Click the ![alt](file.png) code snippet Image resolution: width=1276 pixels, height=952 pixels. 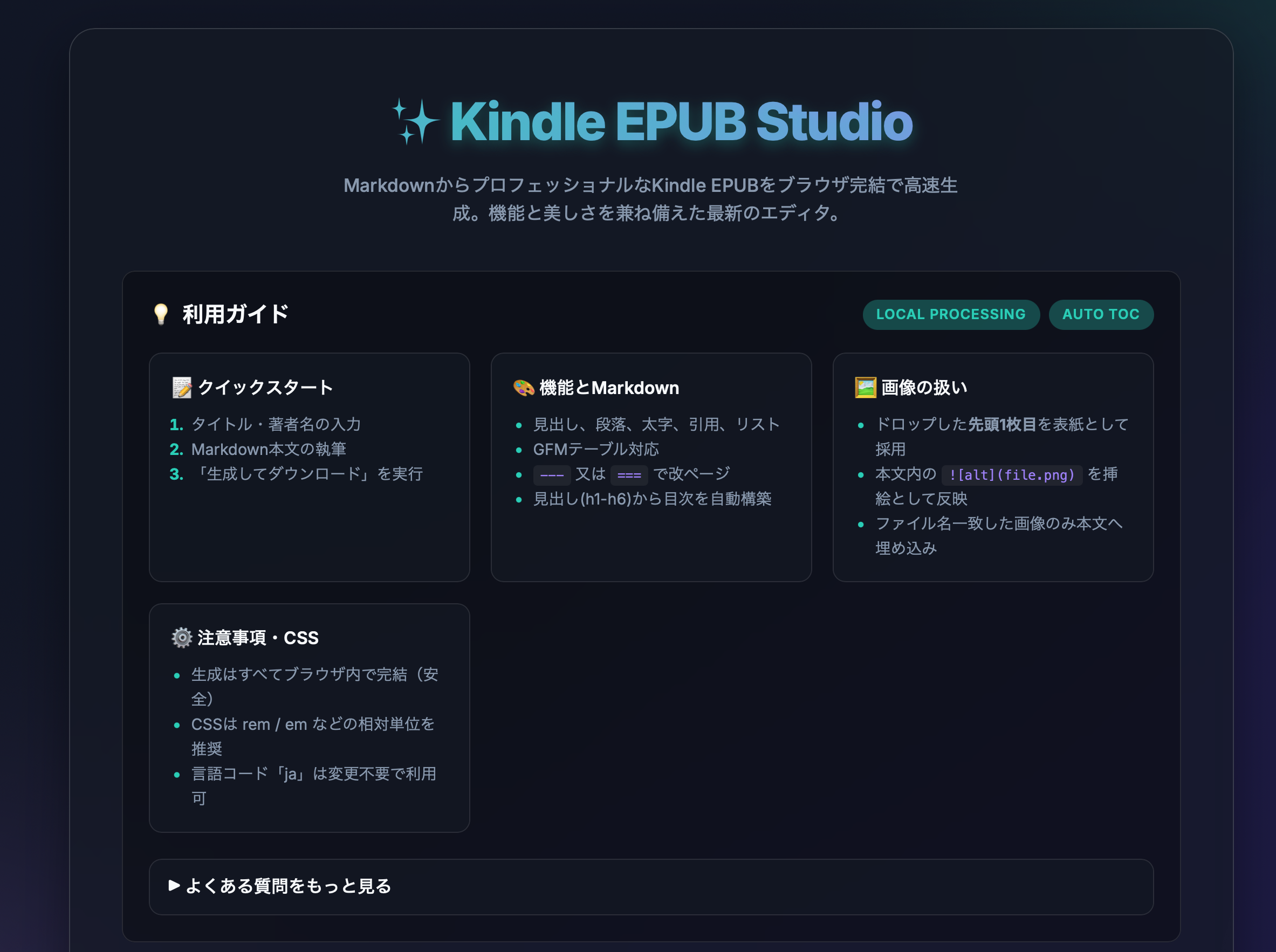pos(1011,474)
